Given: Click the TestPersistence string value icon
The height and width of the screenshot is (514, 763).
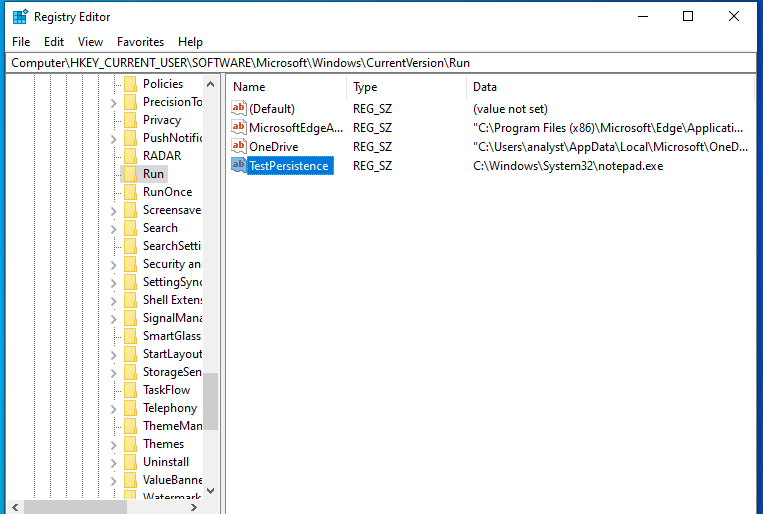Looking at the screenshot, I should coord(239,165).
